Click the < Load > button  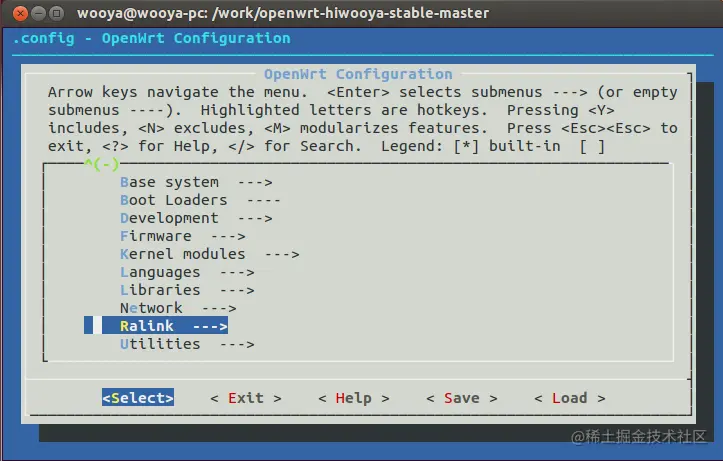coord(570,397)
